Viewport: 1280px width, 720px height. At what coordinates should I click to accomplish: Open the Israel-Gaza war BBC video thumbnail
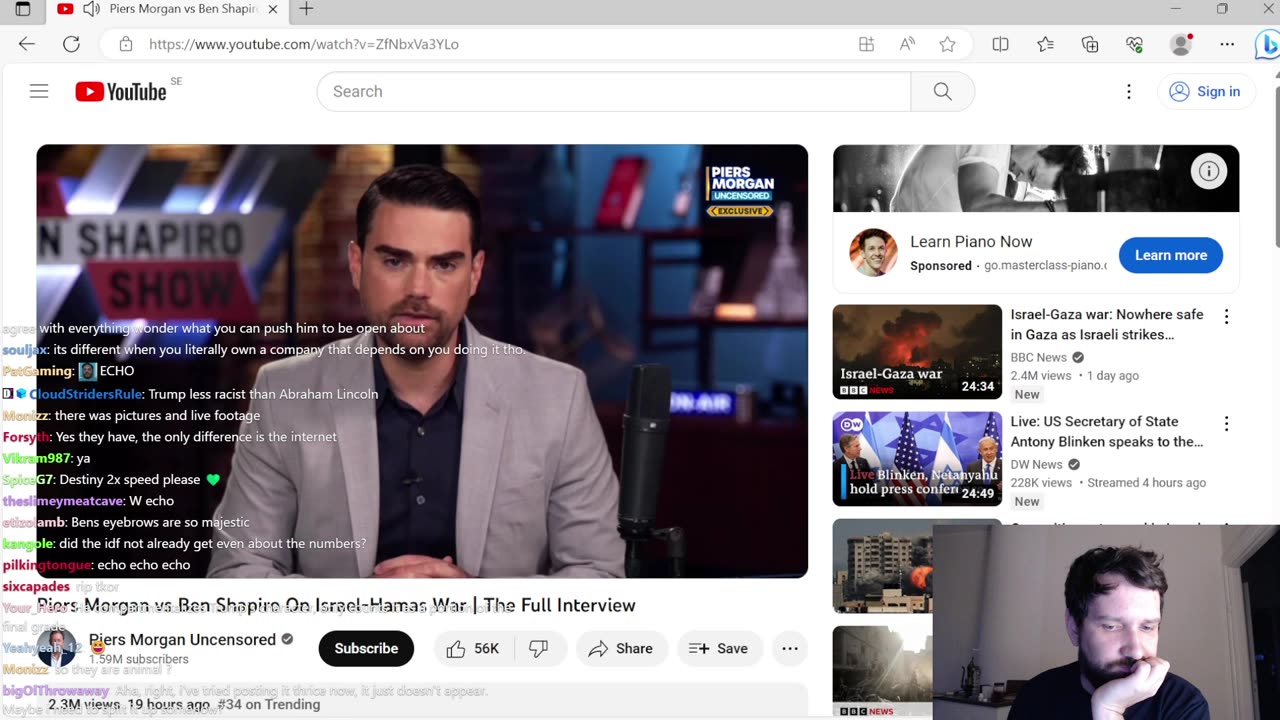(917, 352)
